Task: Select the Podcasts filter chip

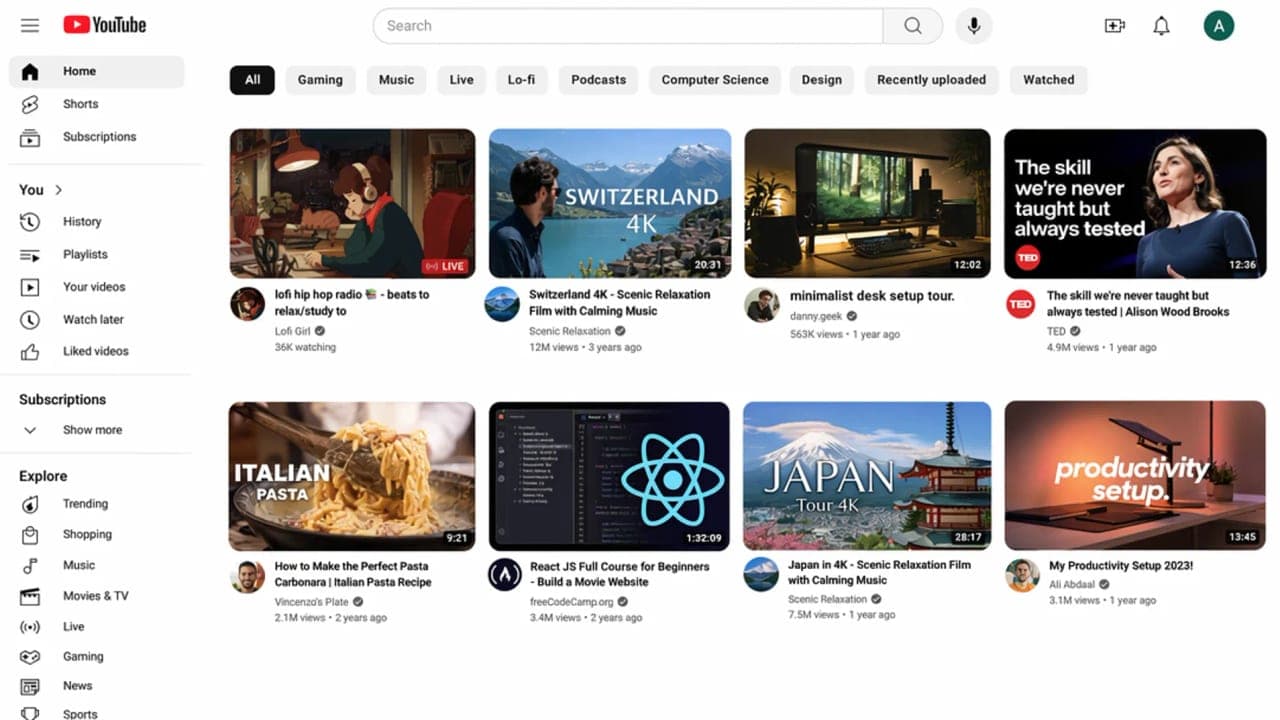Action: coord(599,80)
